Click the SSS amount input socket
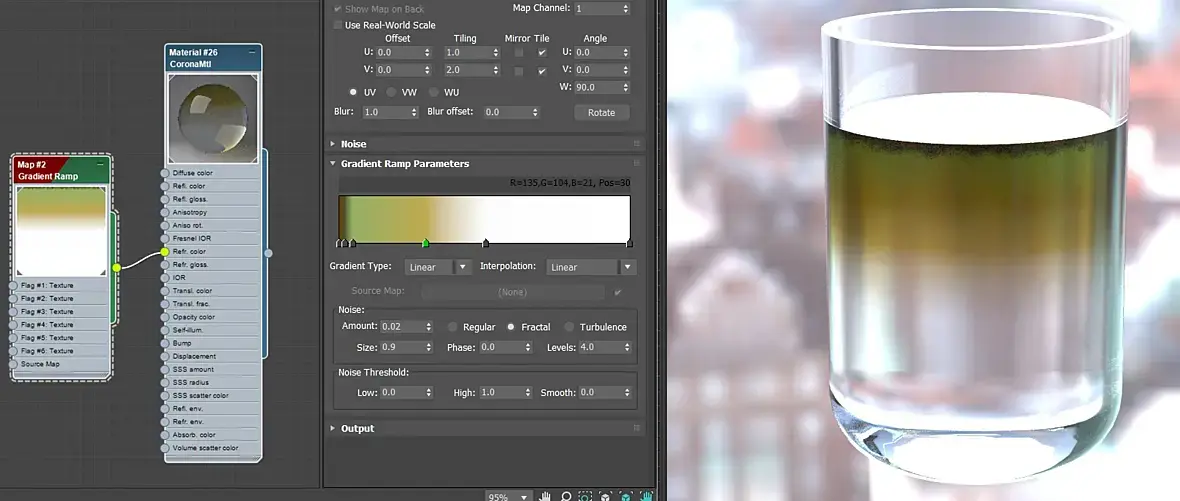Image resolution: width=1180 pixels, height=501 pixels. click(165, 369)
